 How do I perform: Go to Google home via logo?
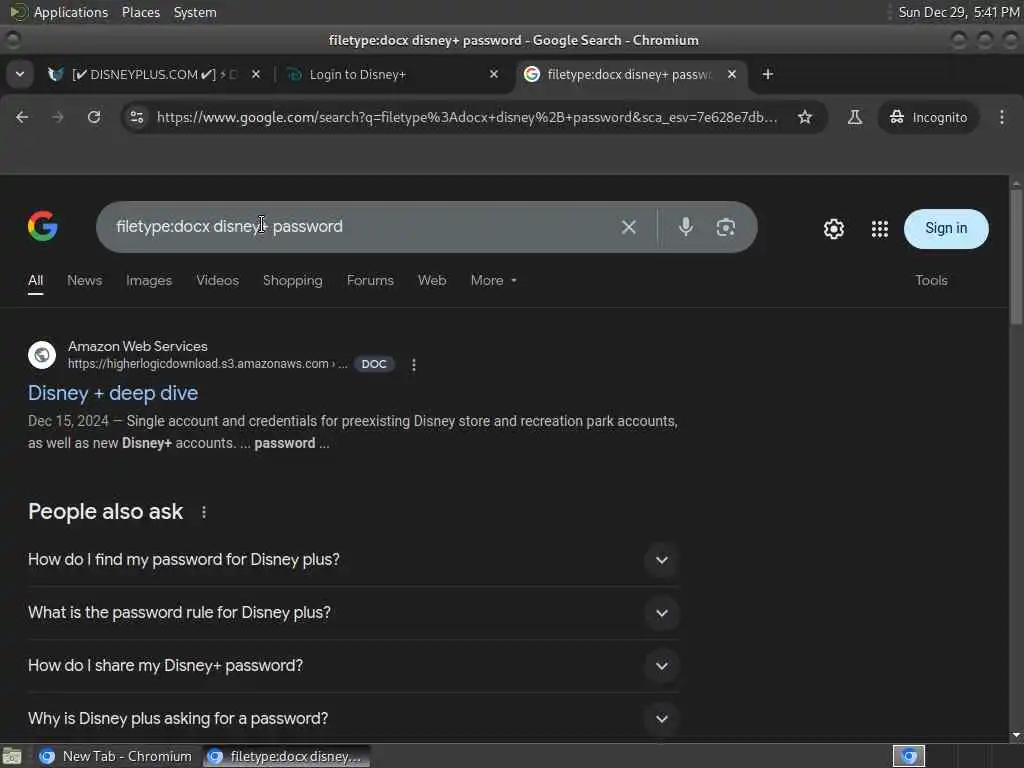point(42,226)
